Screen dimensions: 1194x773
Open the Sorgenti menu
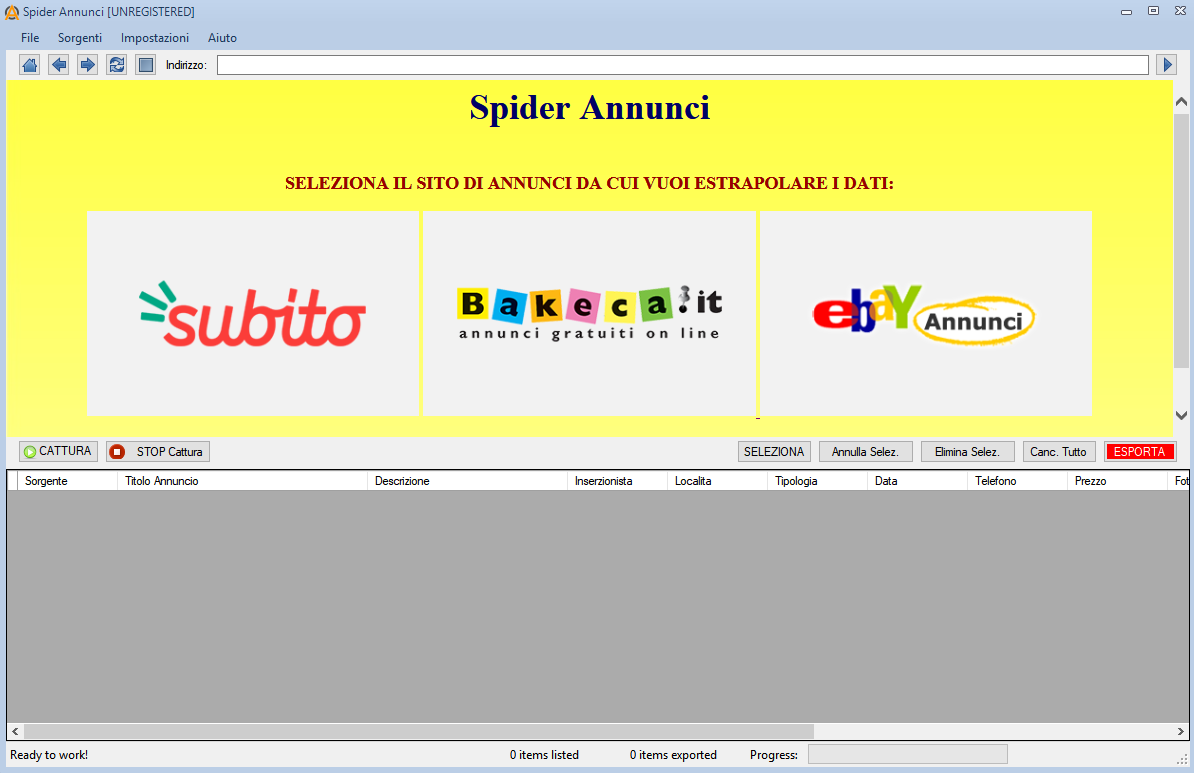pos(80,38)
